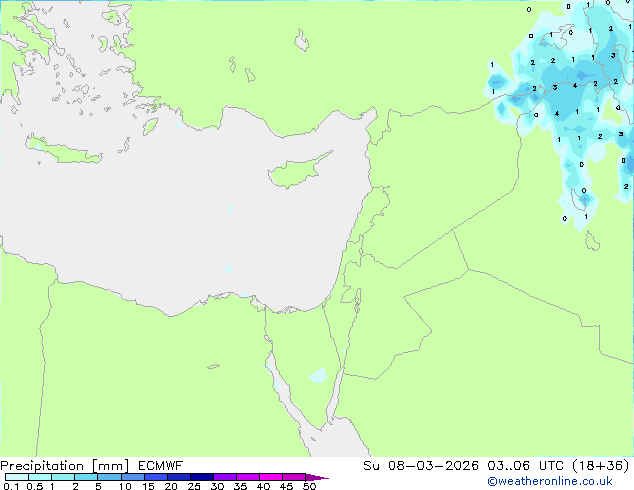Click the '03..06 UTC' time range
The image size is (634, 490).
526,466
